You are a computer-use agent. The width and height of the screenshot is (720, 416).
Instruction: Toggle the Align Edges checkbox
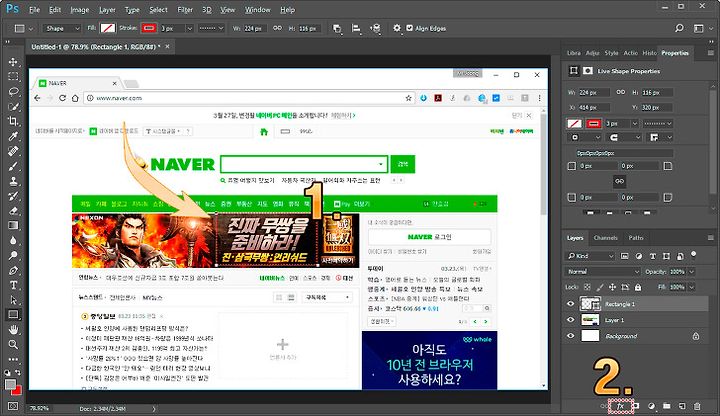click(410, 28)
